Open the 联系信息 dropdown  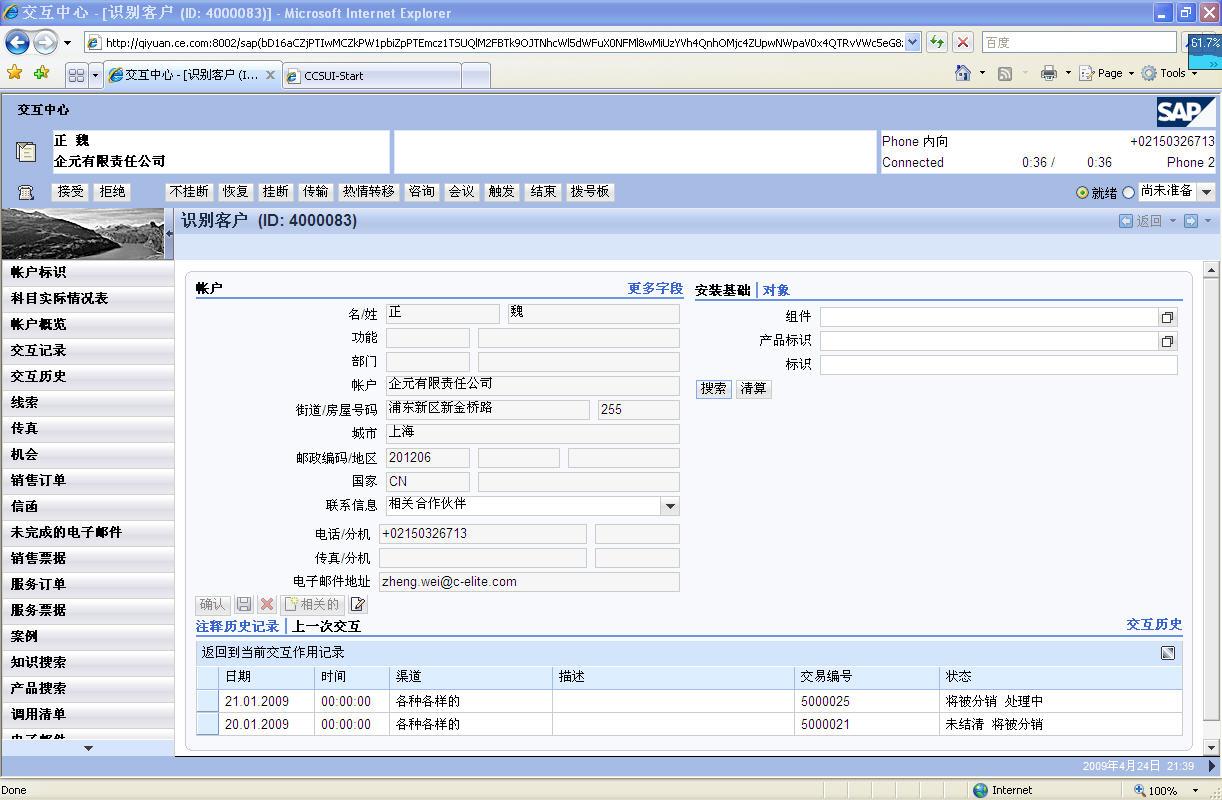tap(670, 506)
